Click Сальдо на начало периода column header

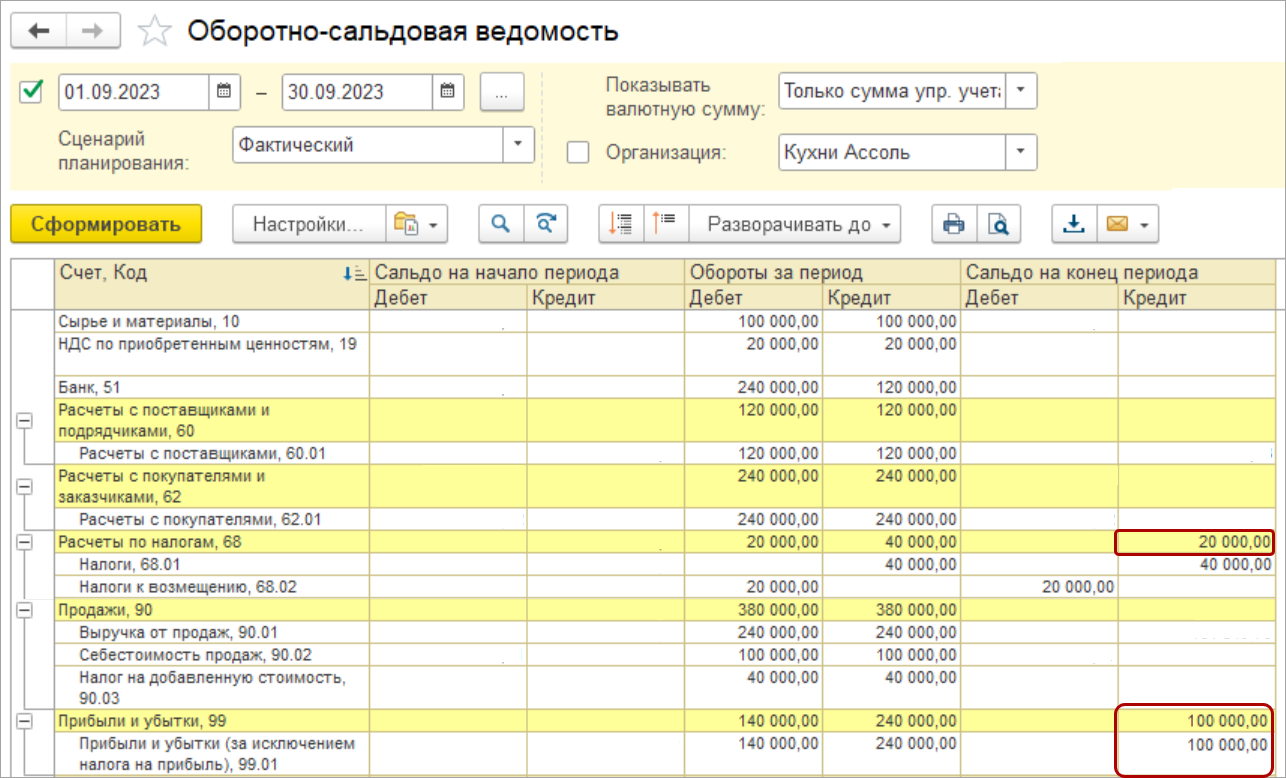(x=527, y=272)
